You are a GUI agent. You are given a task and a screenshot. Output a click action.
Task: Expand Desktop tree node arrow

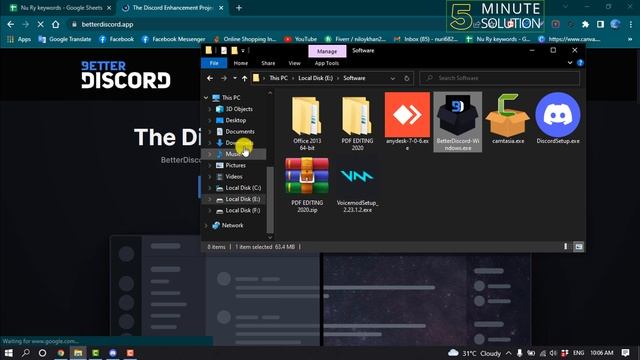click(x=210, y=120)
